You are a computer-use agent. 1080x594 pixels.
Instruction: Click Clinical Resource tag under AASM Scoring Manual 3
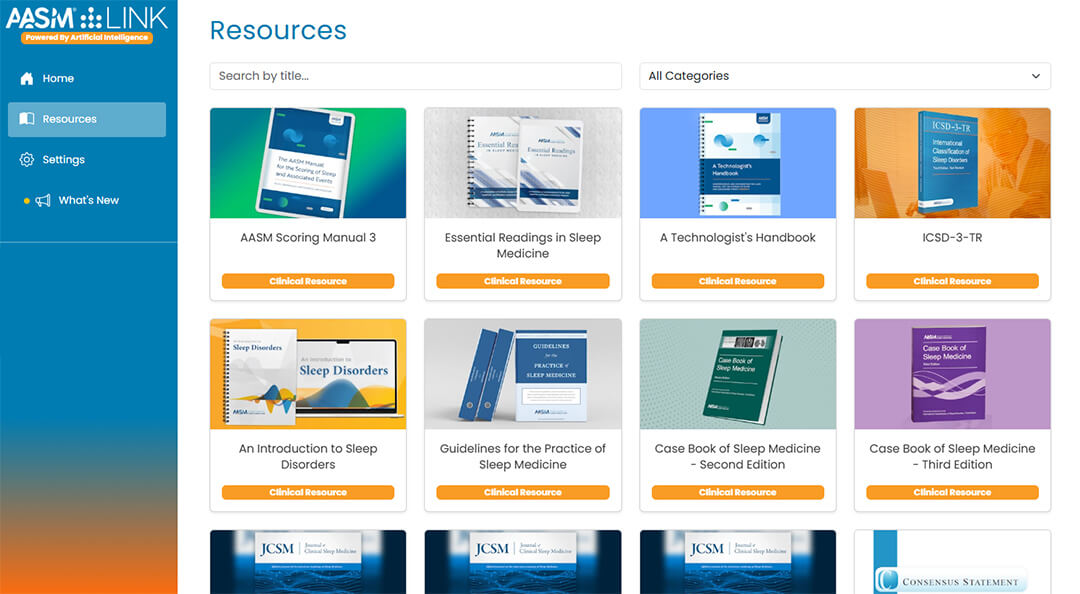pyautogui.click(x=308, y=281)
